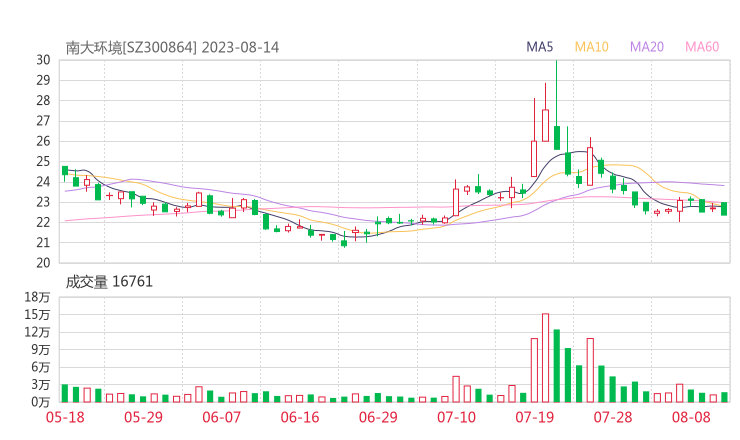The height and width of the screenshot is (440, 740).
Task: Click the price axis value 30
Action: tap(43, 60)
